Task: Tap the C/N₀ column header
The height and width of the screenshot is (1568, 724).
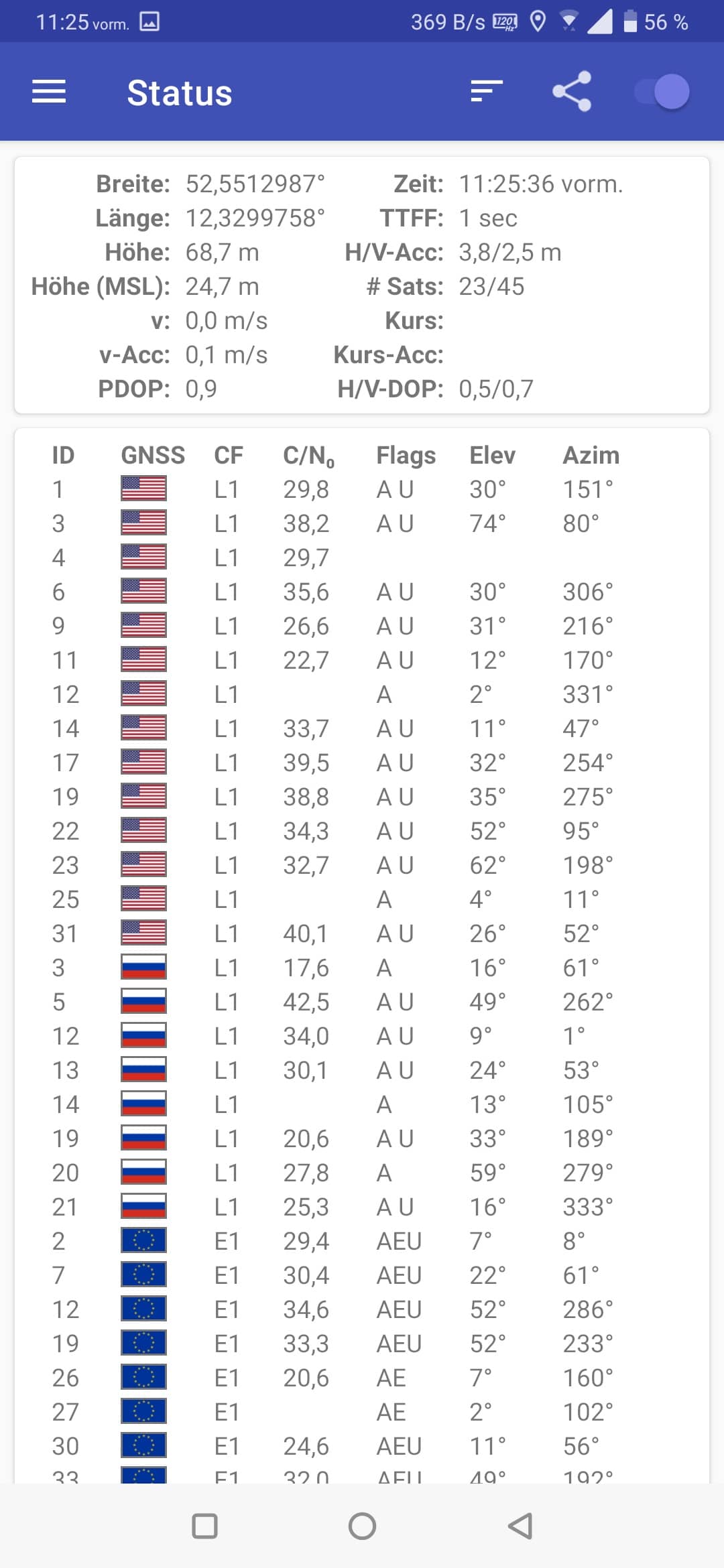Action: point(308,456)
